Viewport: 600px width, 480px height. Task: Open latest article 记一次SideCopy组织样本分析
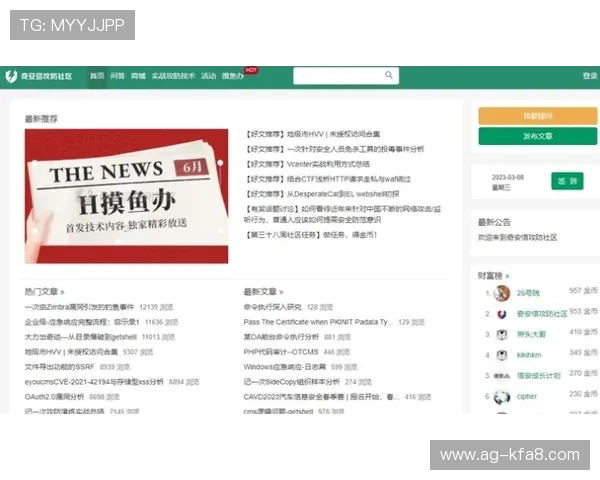(x=292, y=382)
